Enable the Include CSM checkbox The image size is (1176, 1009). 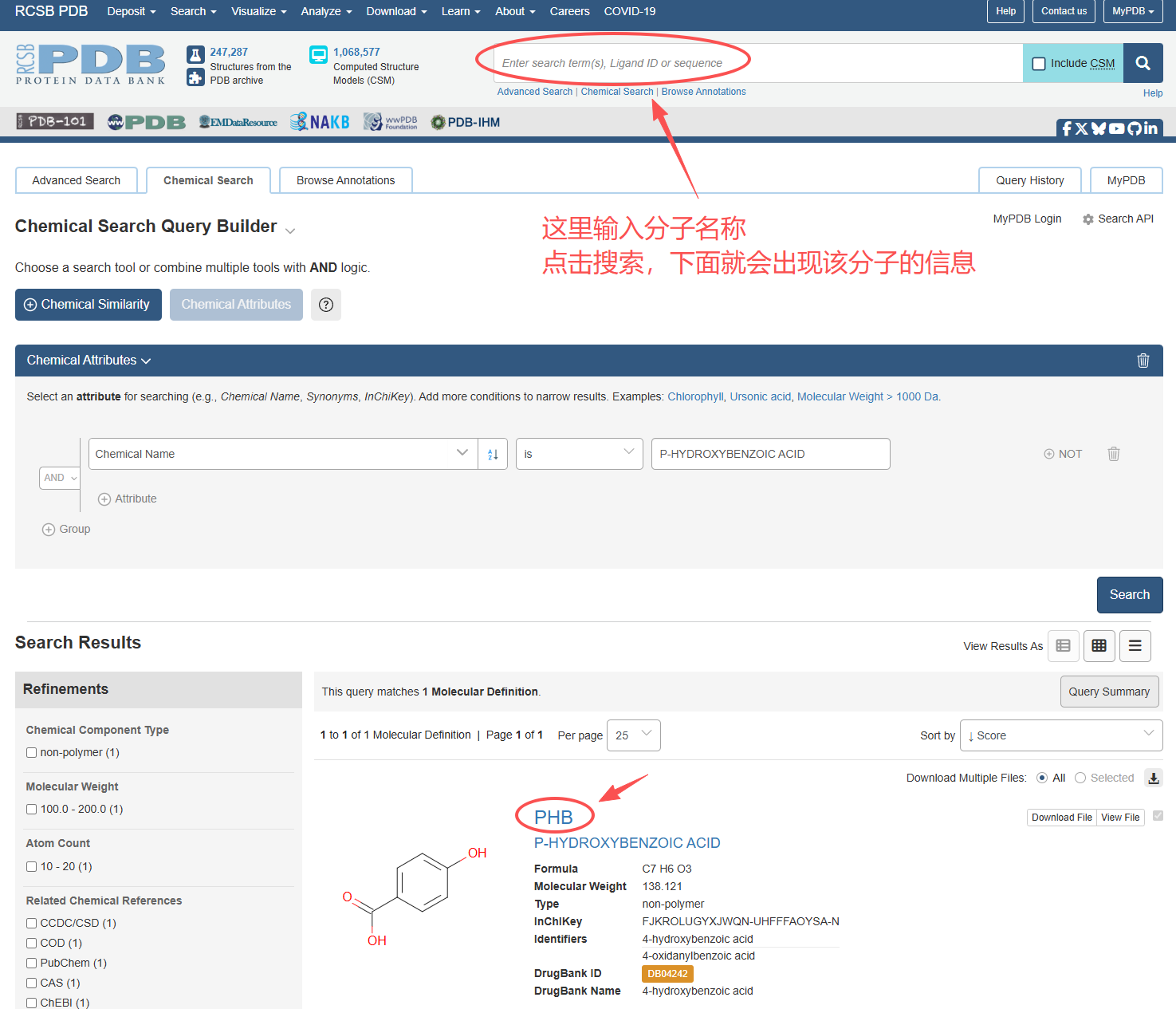(x=1039, y=64)
